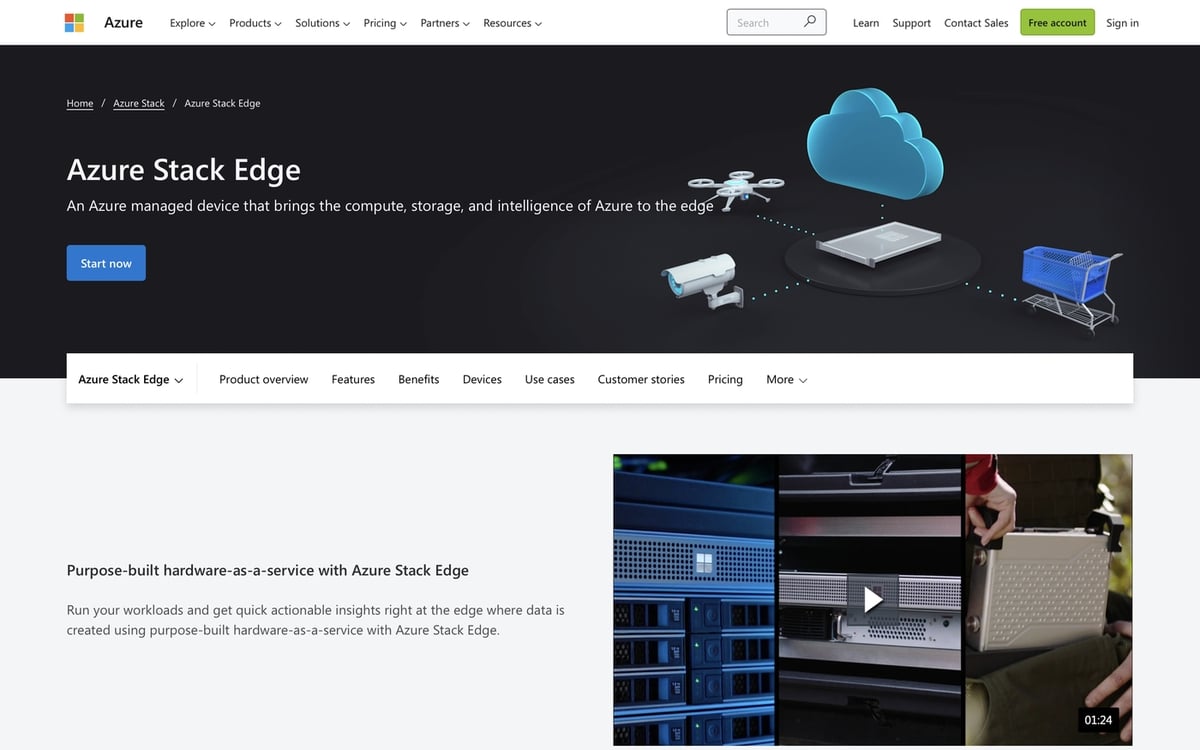Follow the Azure Stack breadcrumb link
This screenshot has width=1200, height=750.
point(138,103)
